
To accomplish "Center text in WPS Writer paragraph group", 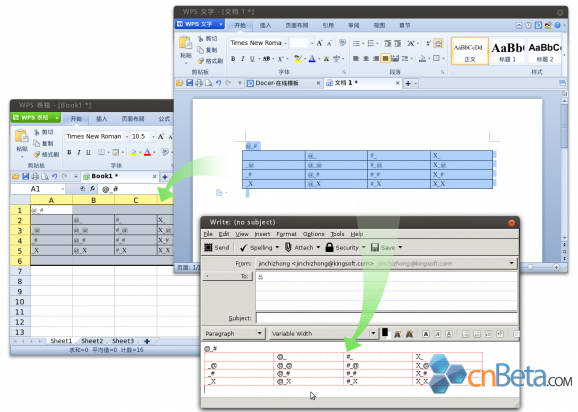I will [366, 59].
